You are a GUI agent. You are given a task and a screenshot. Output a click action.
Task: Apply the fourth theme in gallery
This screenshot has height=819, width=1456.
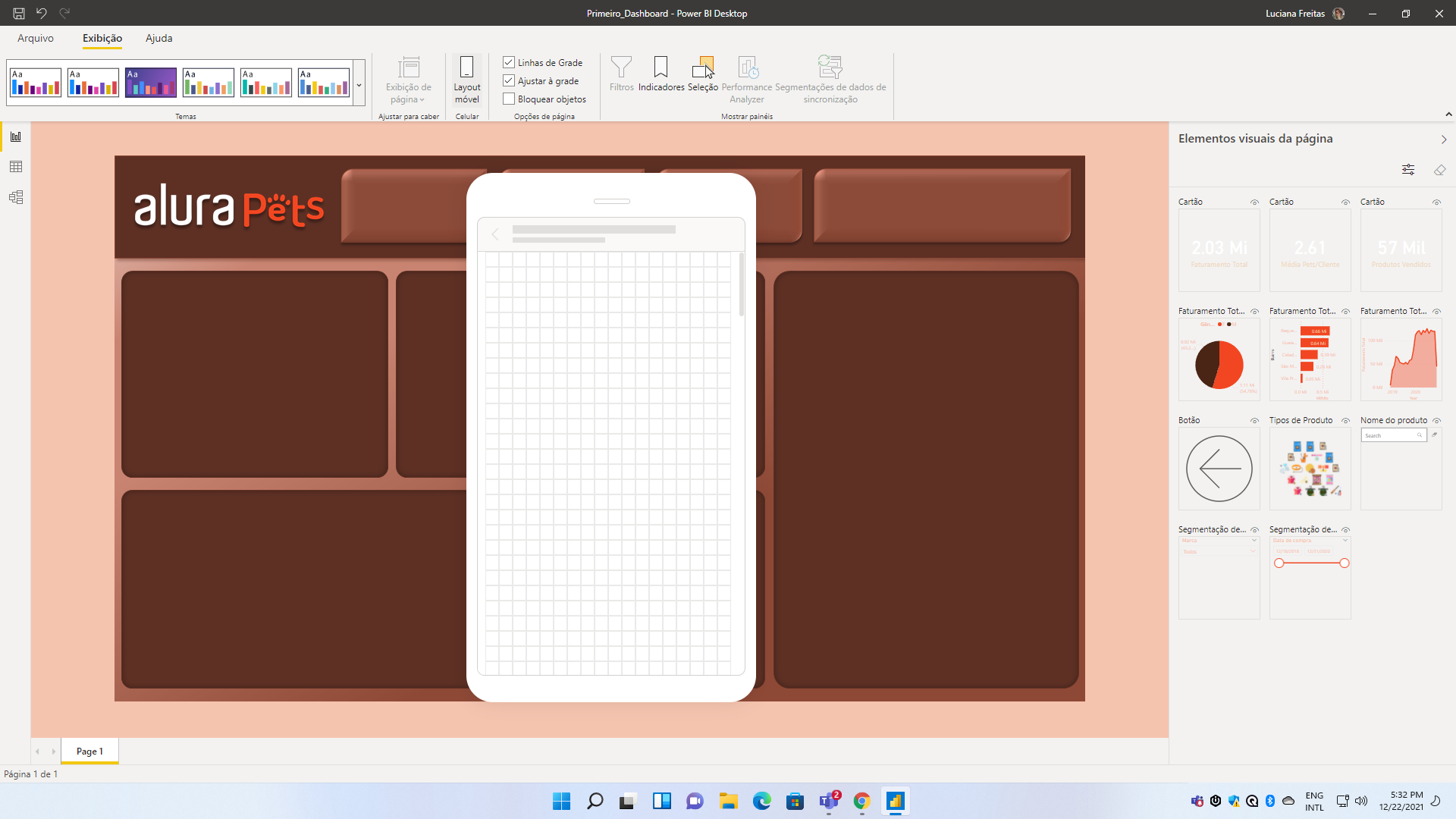click(x=209, y=82)
